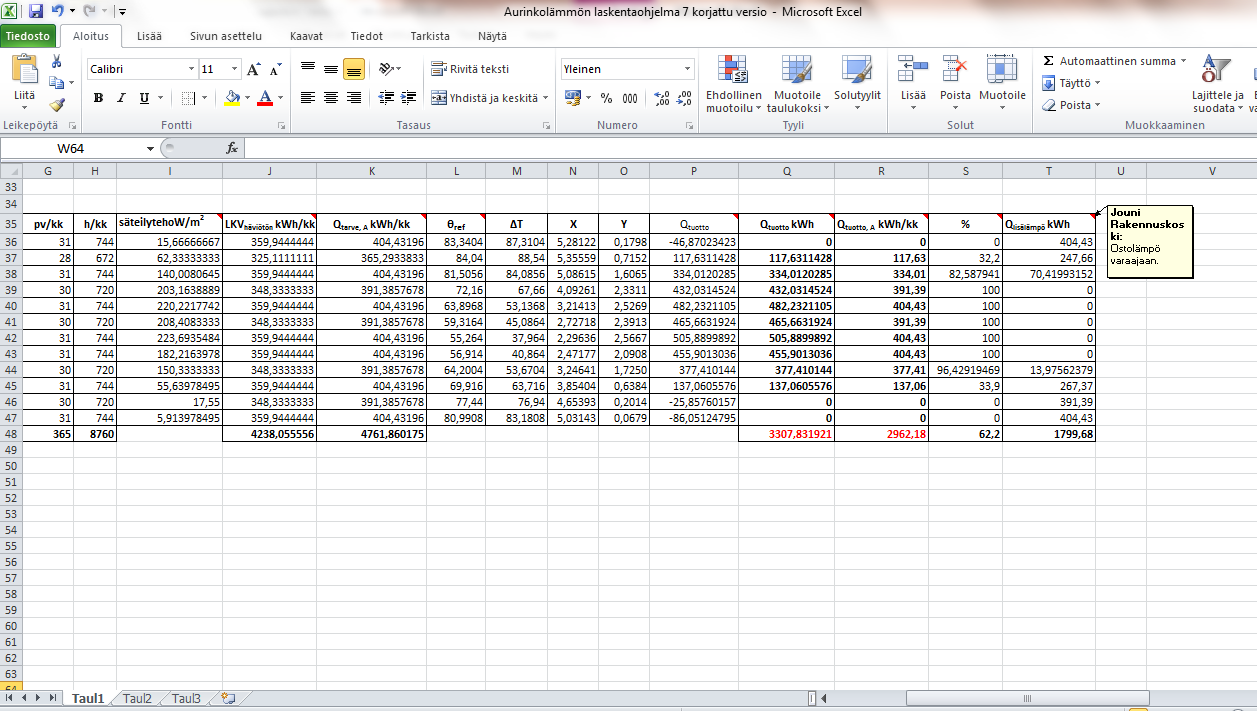This screenshot has width=1257, height=711.
Task: Apply yellow fill color swatch
Action: coord(232,98)
